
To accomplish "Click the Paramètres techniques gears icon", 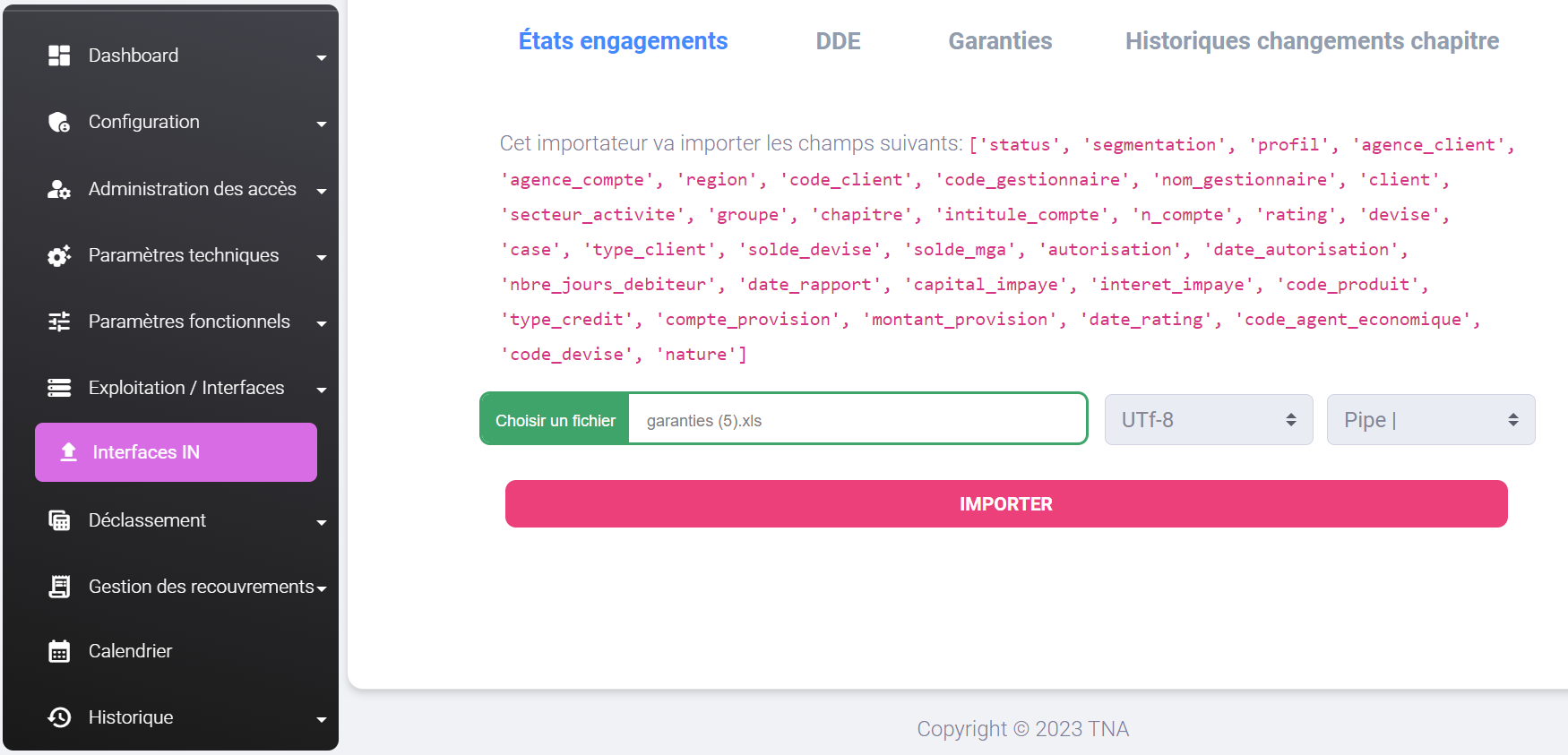I will pos(59,255).
